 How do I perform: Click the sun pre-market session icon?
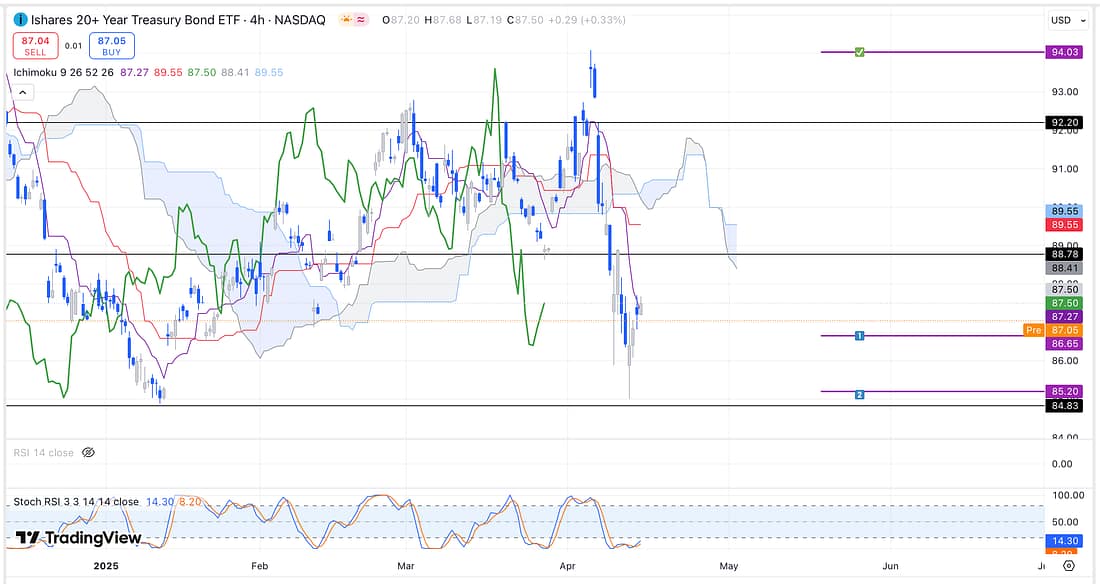pos(345,20)
